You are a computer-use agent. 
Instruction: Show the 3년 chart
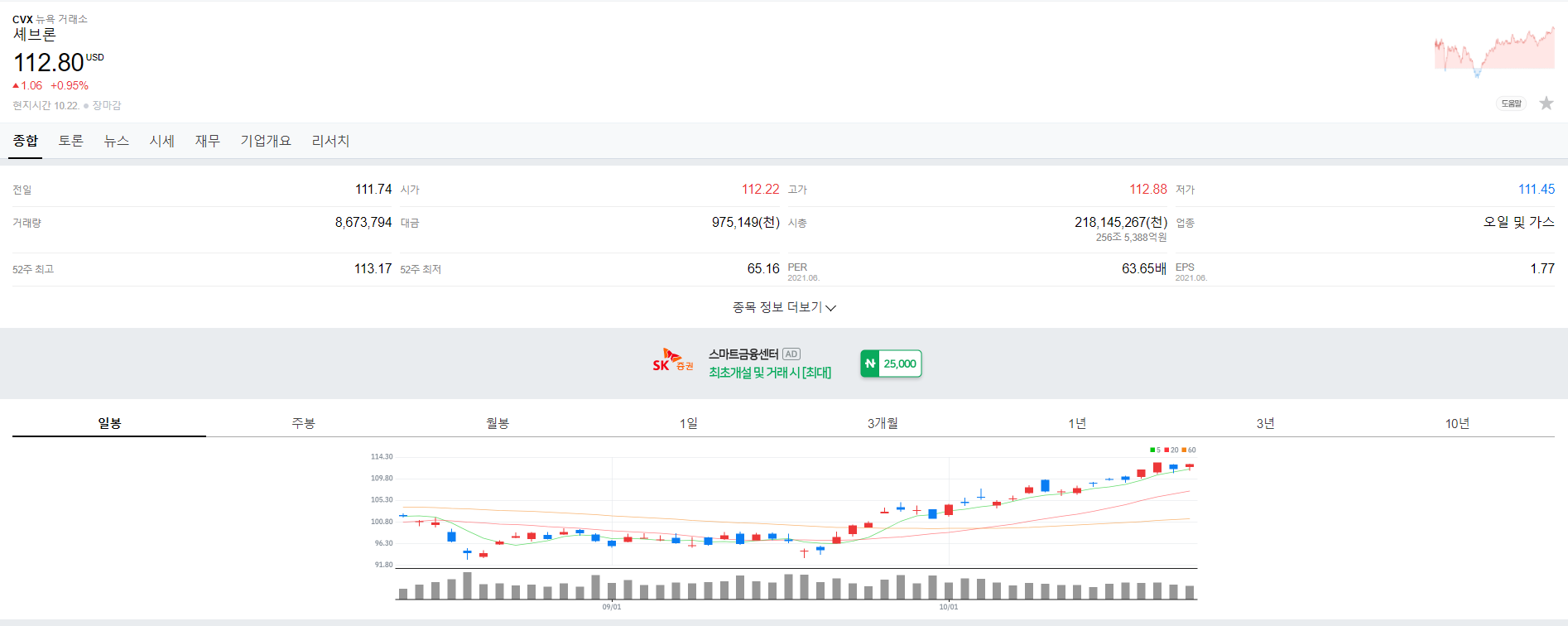click(x=1265, y=423)
